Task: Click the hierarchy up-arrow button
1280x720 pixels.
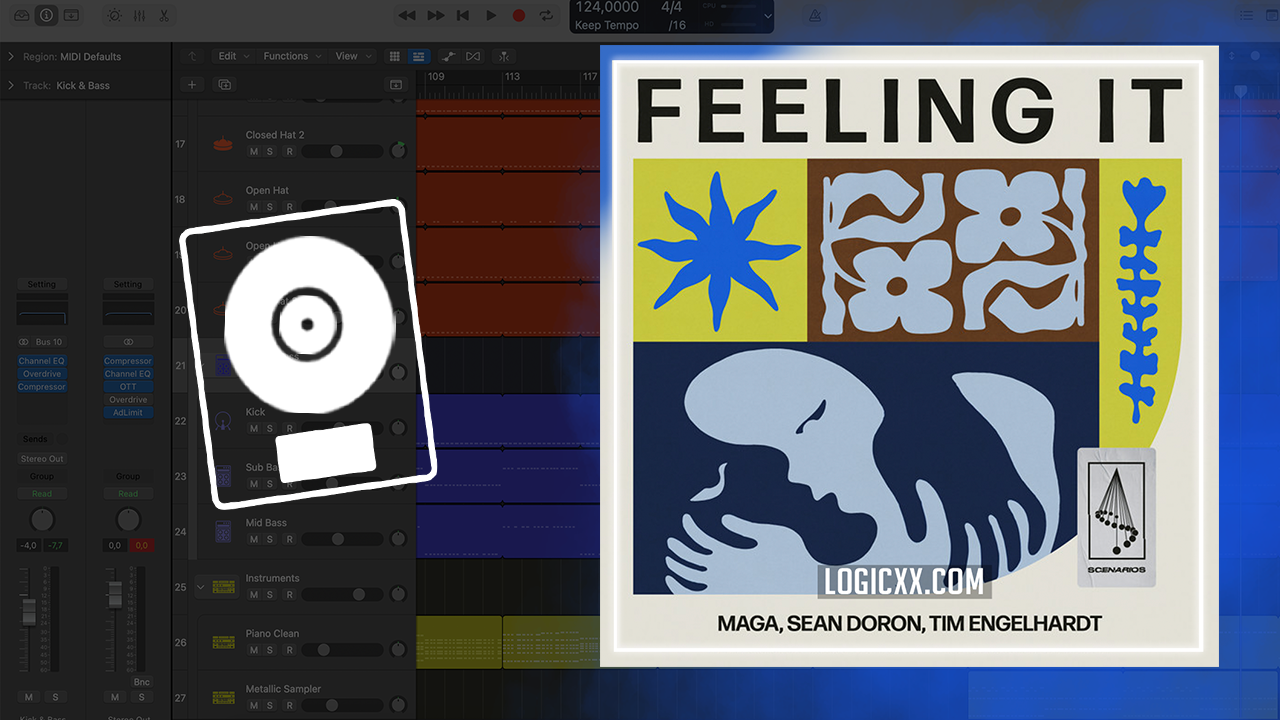Action: (x=192, y=56)
